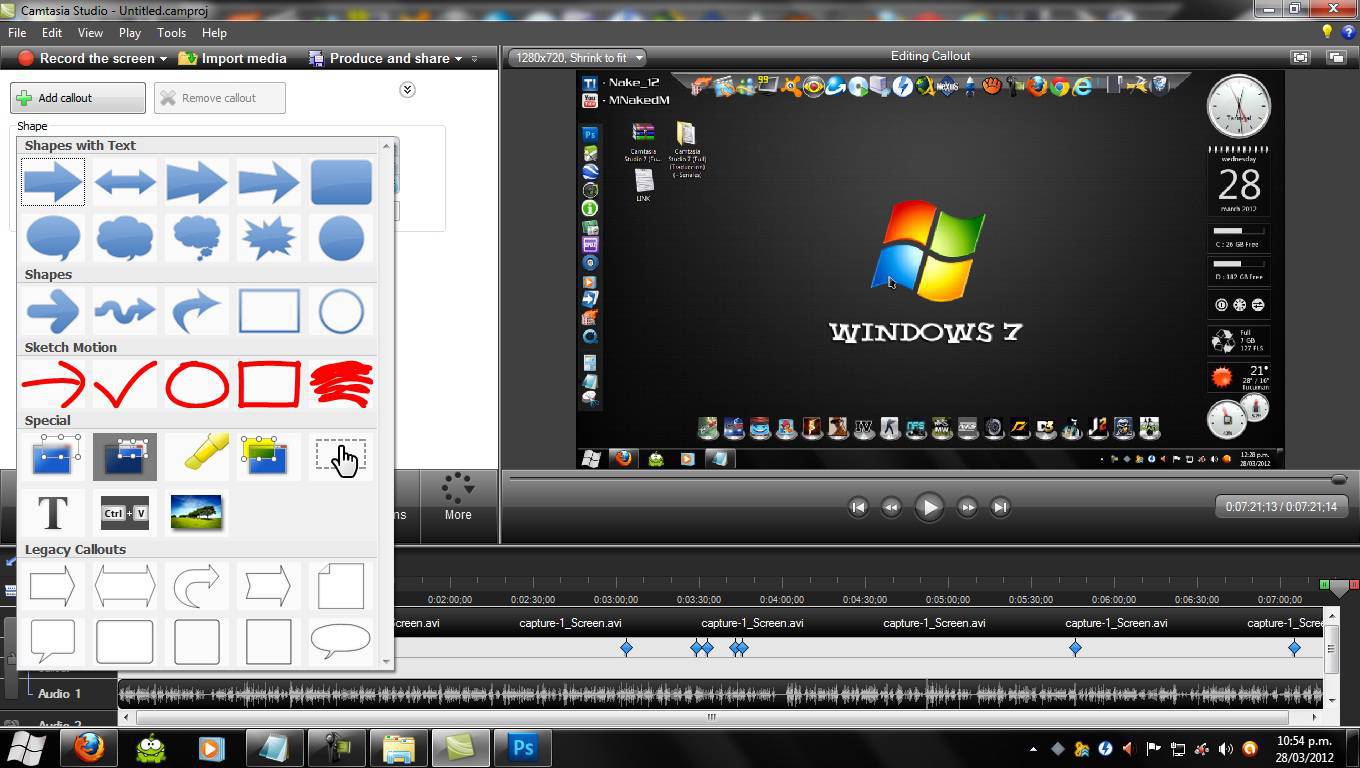Select the red Sketch Motion ellipse
Viewport: 1360px width, 768px height.
point(197,385)
